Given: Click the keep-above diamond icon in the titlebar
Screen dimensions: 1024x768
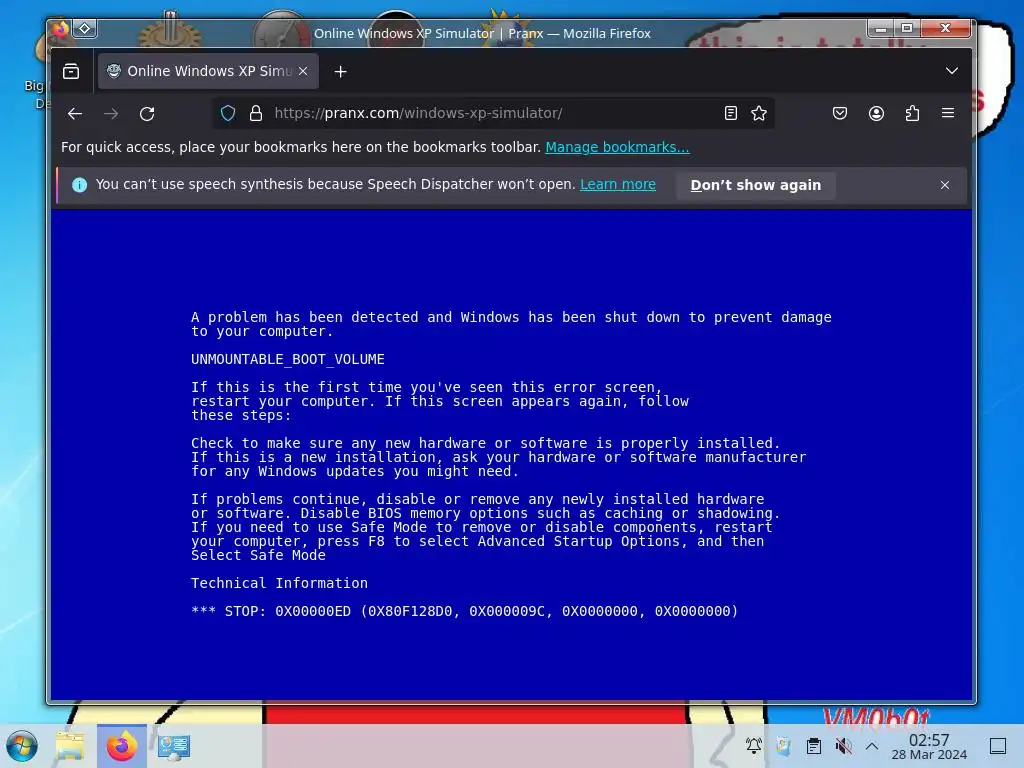Looking at the screenshot, I should tap(85, 28).
